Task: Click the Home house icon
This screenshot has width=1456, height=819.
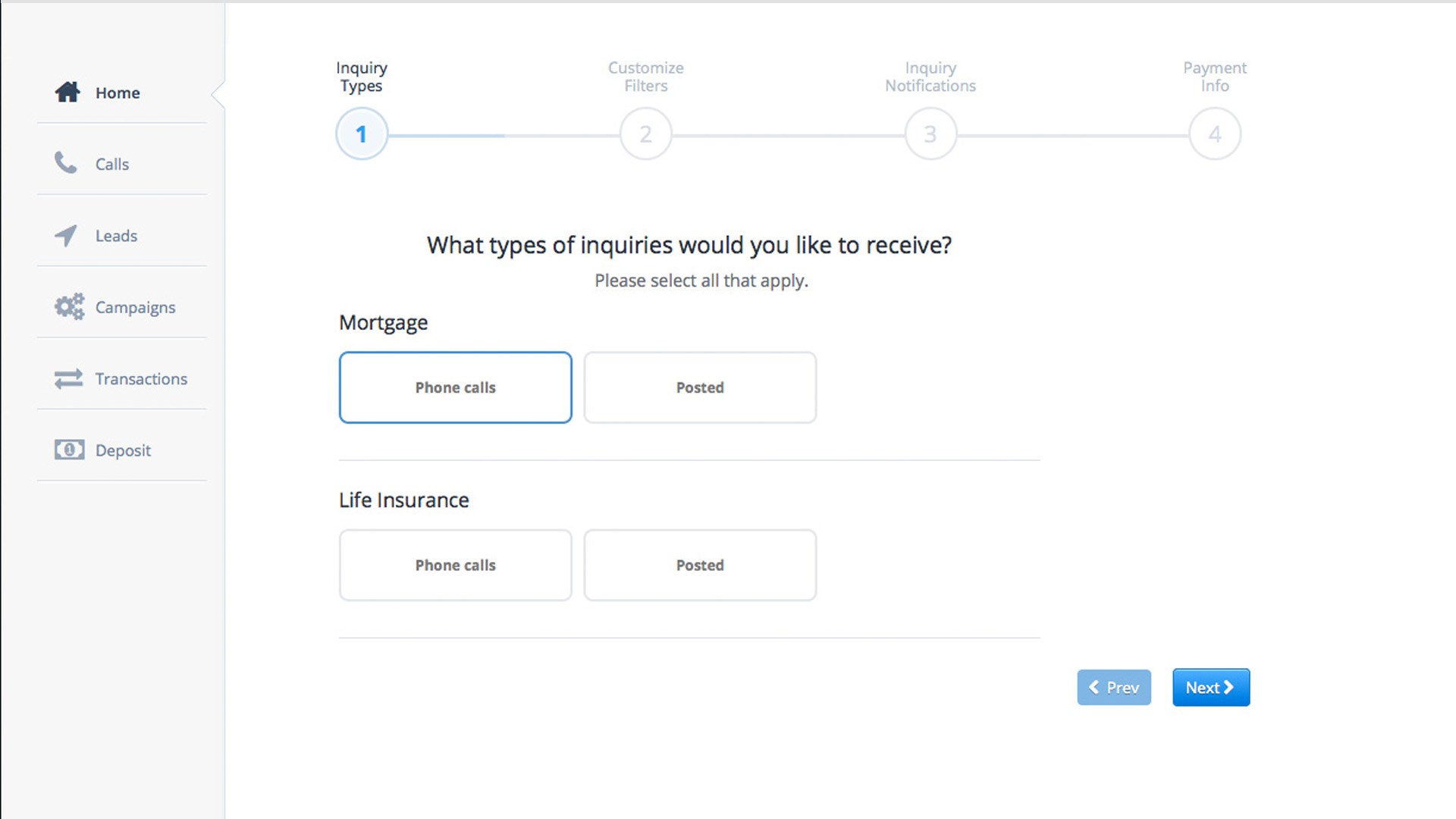Action: (67, 93)
